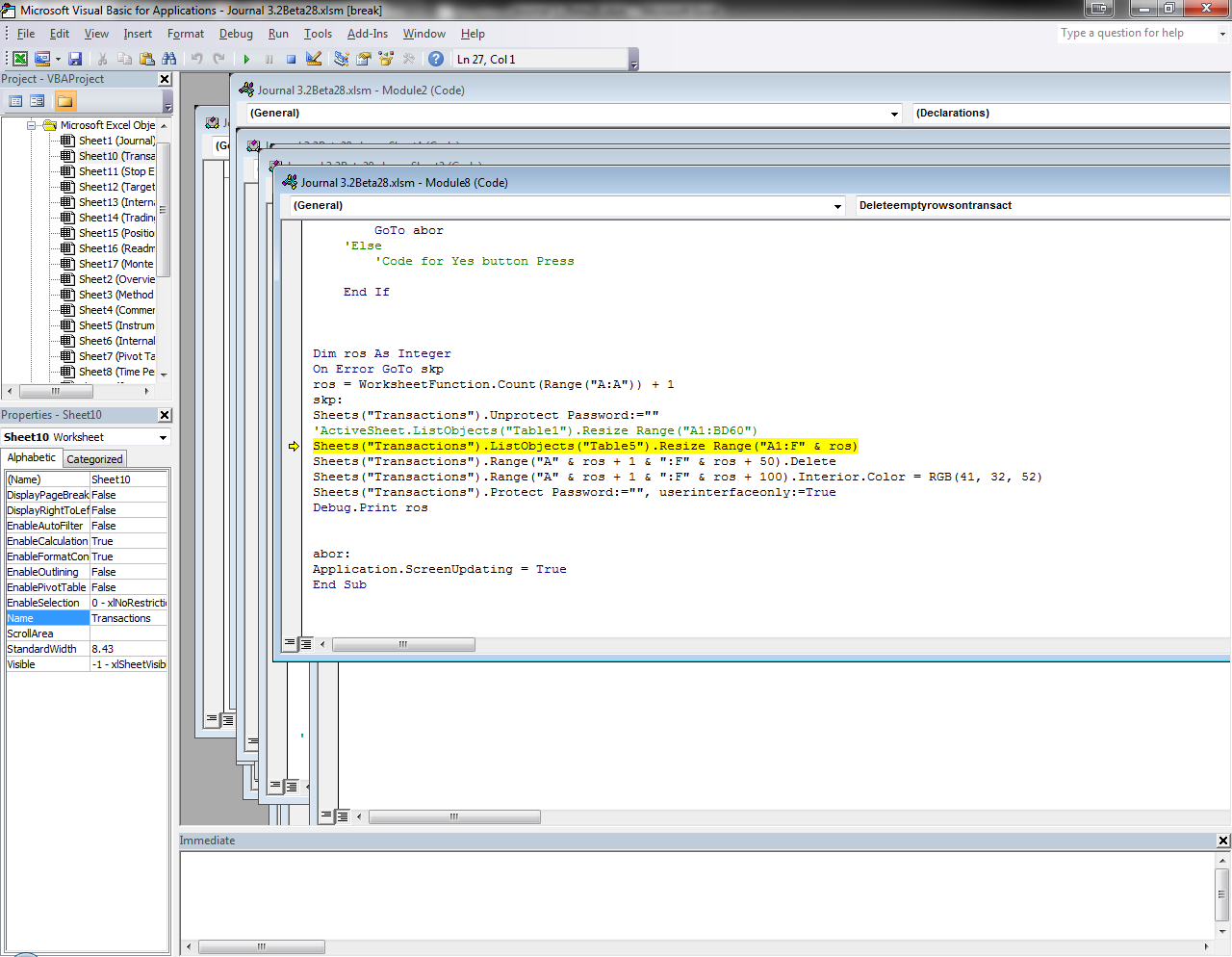Open the Tools menu
This screenshot has height=957, width=1232.
pos(318,34)
